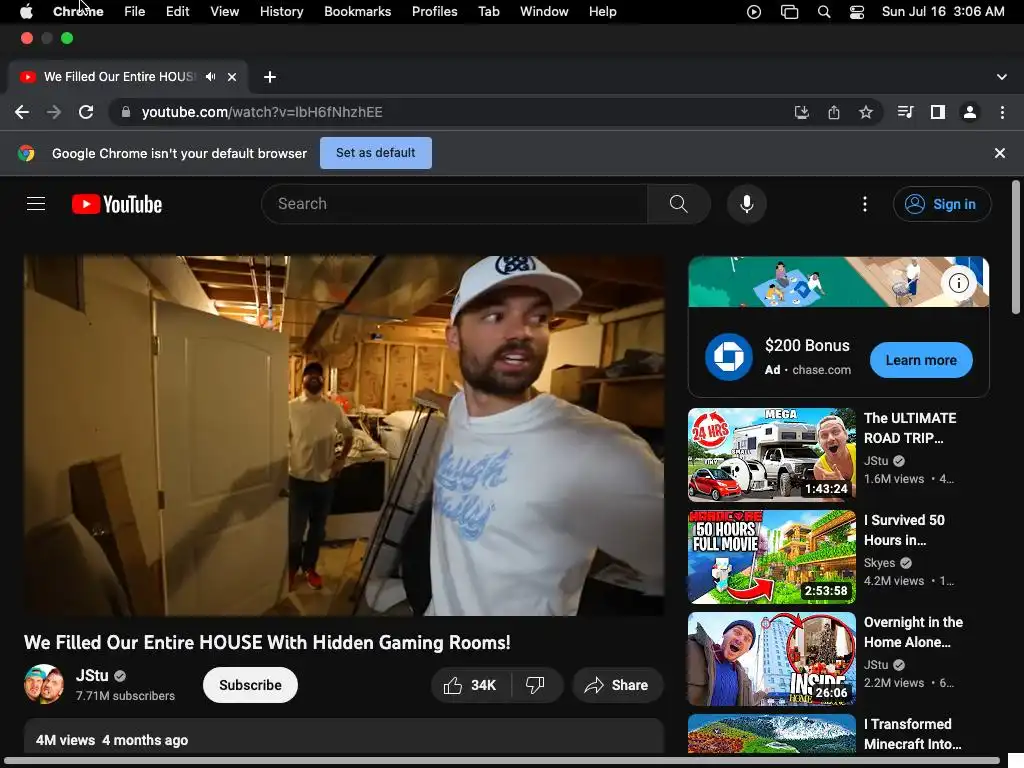Click Skyes channel name
Viewport: 1024px width, 768px height.
(x=880, y=562)
